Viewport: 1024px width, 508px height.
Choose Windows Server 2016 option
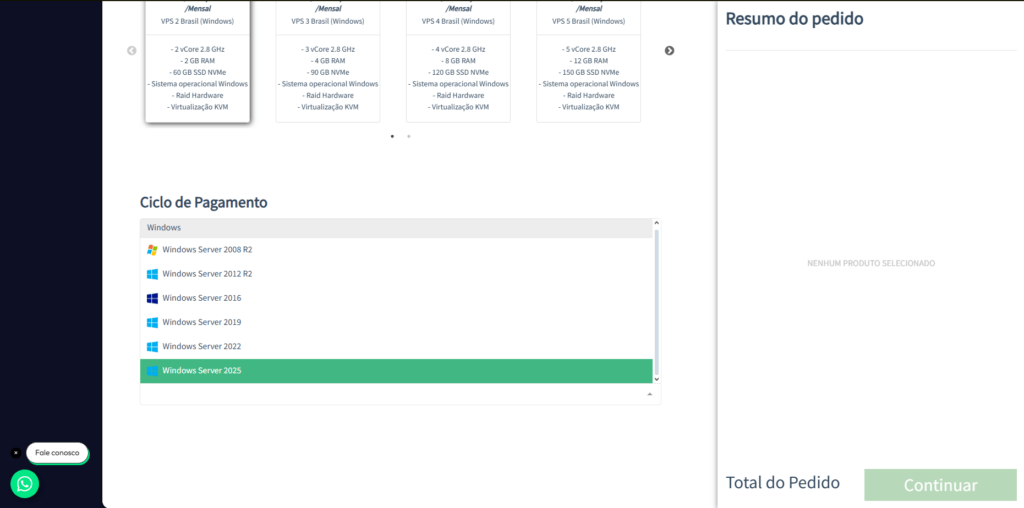(396, 298)
